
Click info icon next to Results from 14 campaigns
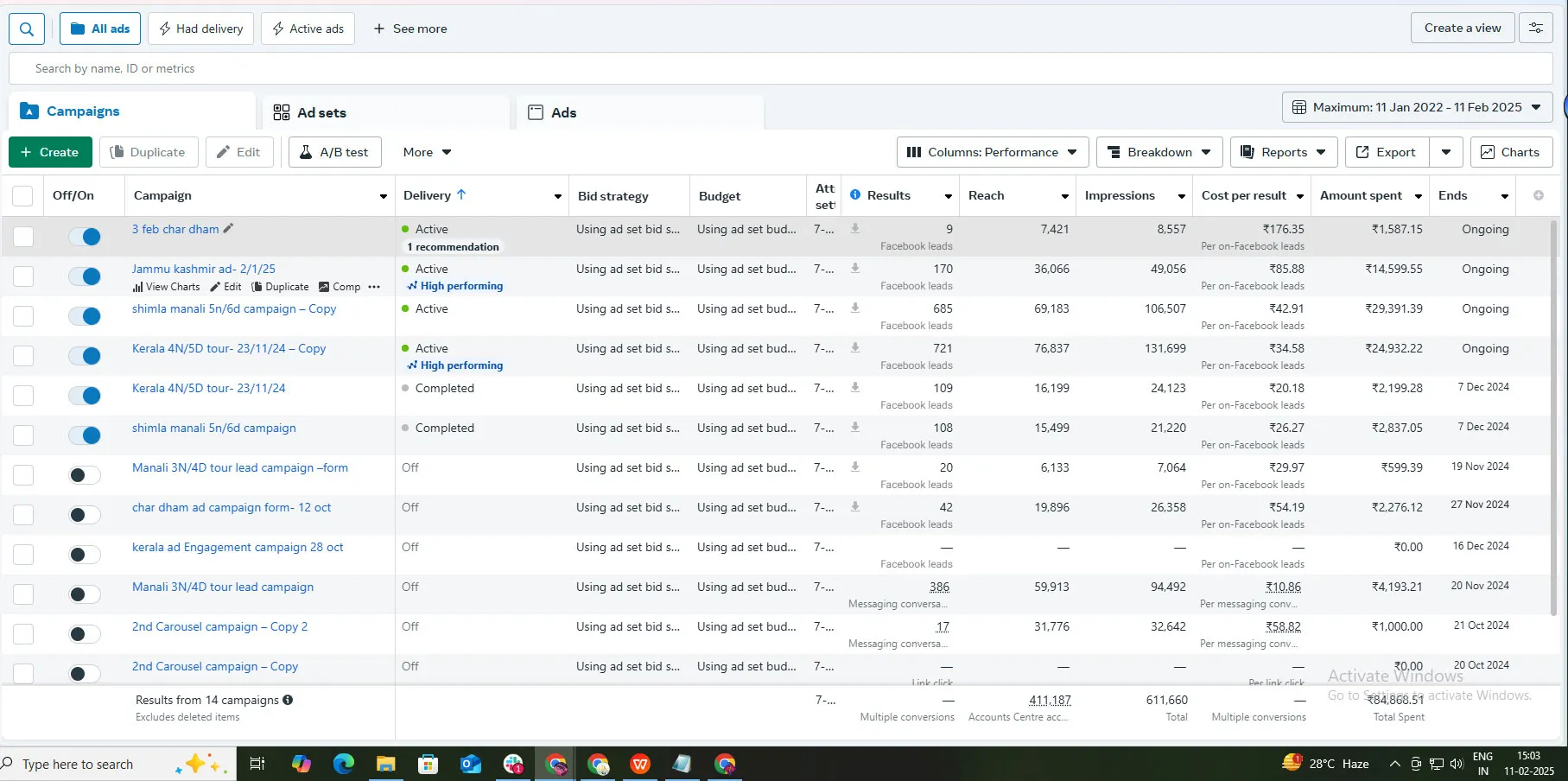(288, 700)
